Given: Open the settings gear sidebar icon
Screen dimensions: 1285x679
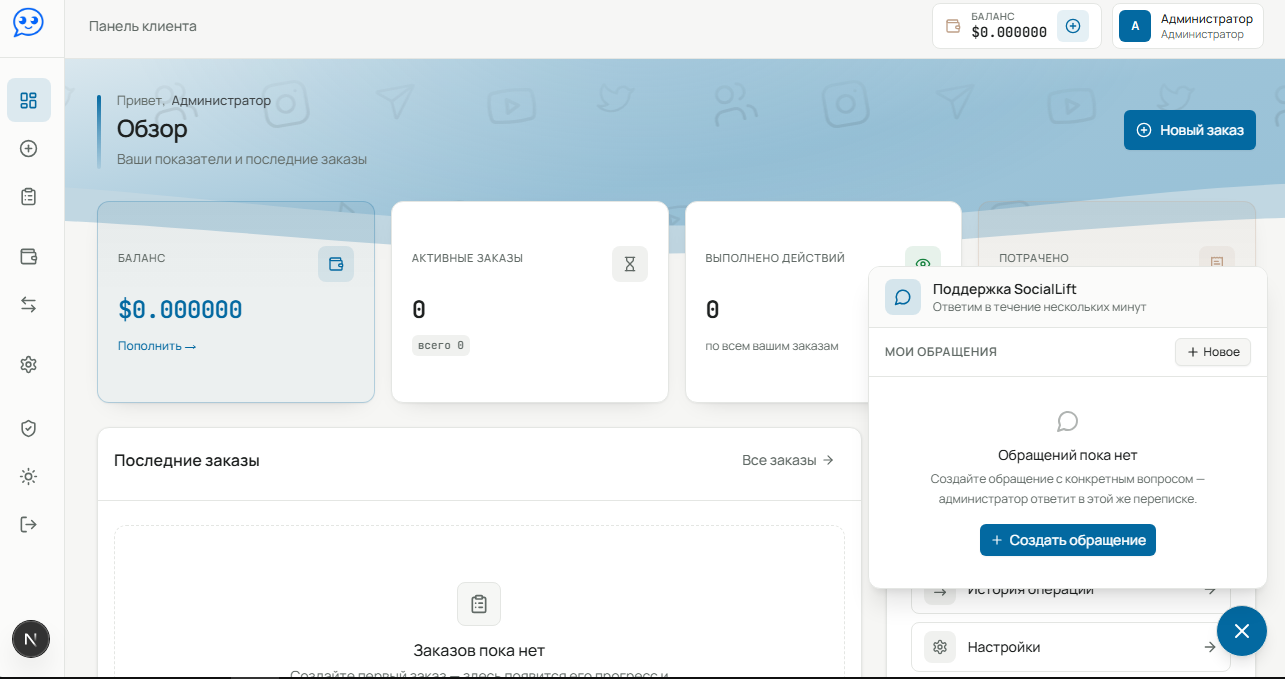Looking at the screenshot, I should tap(29, 364).
